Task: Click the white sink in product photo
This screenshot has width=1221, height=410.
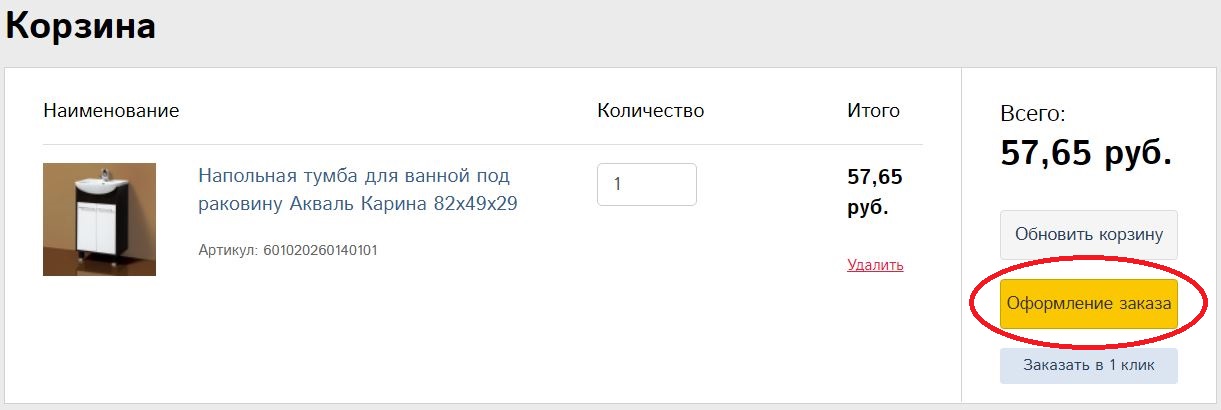Action: coord(100,187)
